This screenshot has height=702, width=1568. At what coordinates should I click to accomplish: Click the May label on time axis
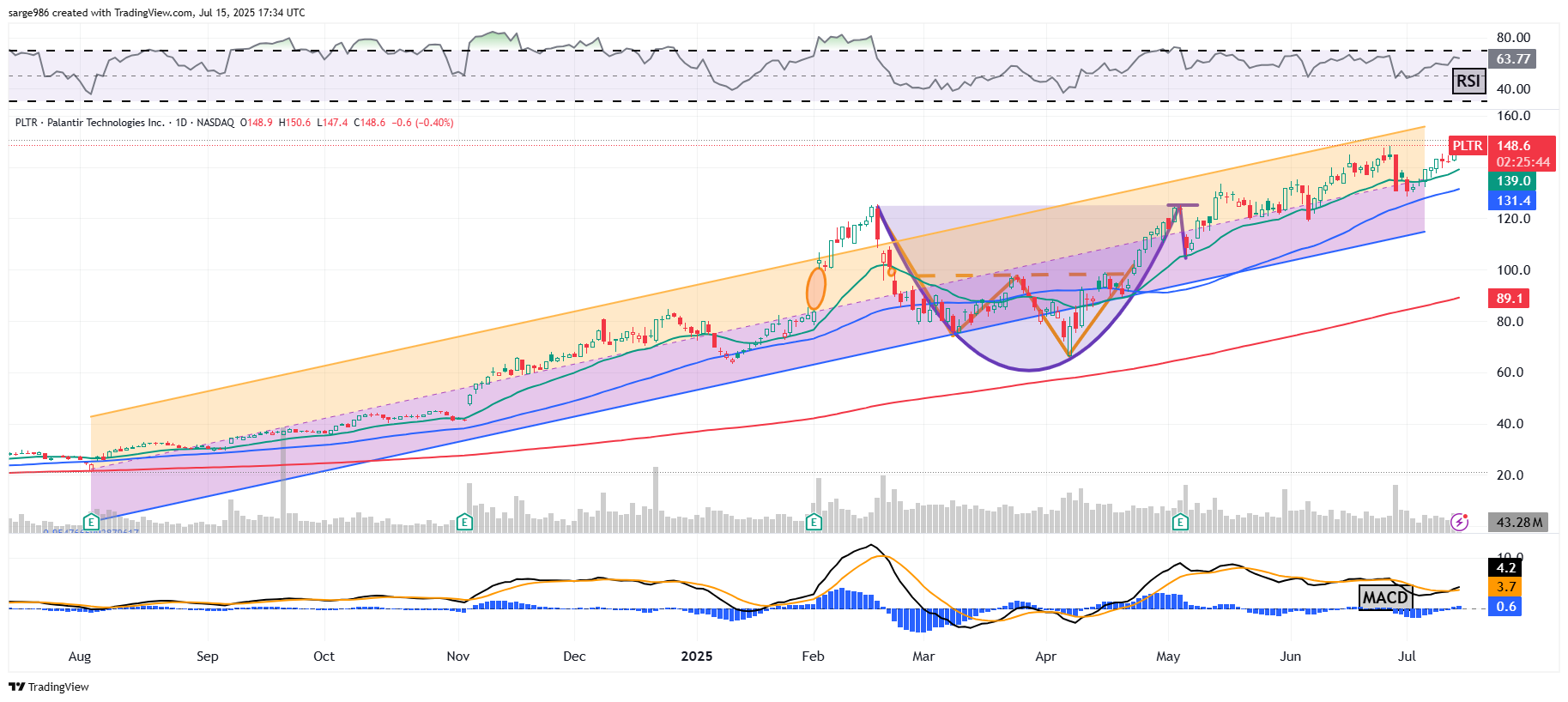(1168, 657)
